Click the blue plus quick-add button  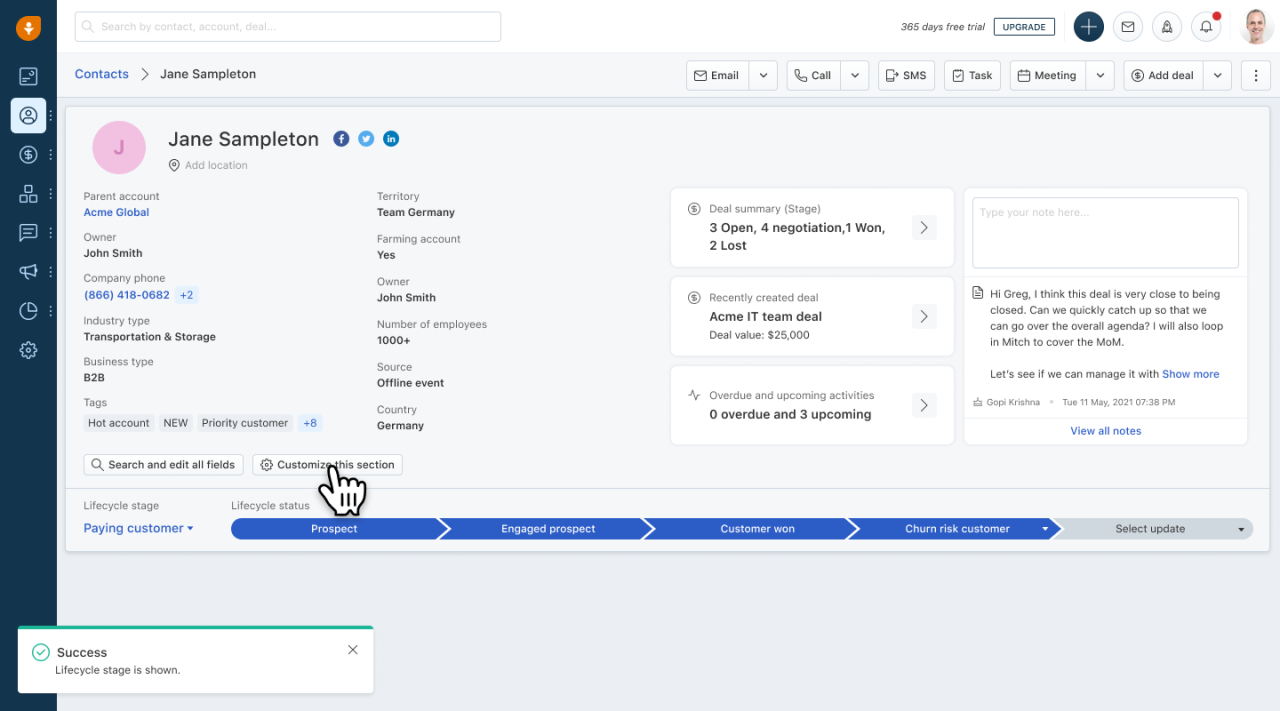(x=1088, y=27)
